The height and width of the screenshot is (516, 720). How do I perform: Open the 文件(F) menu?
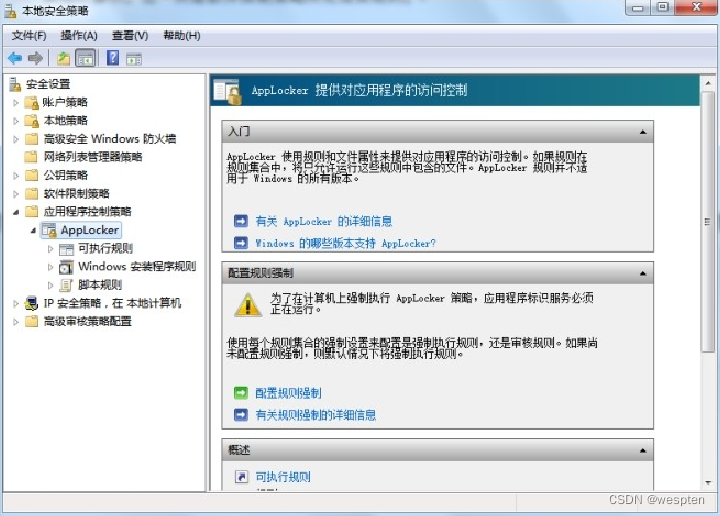[28, 35]
